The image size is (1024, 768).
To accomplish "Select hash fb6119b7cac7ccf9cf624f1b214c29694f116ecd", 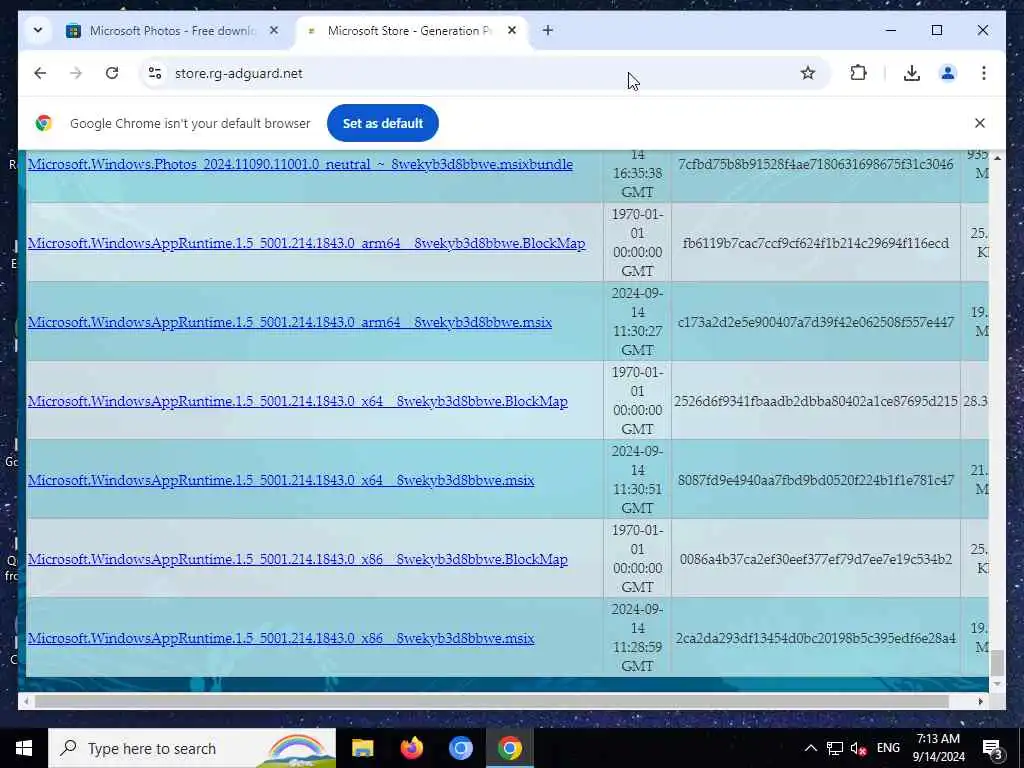I will 816,243.
